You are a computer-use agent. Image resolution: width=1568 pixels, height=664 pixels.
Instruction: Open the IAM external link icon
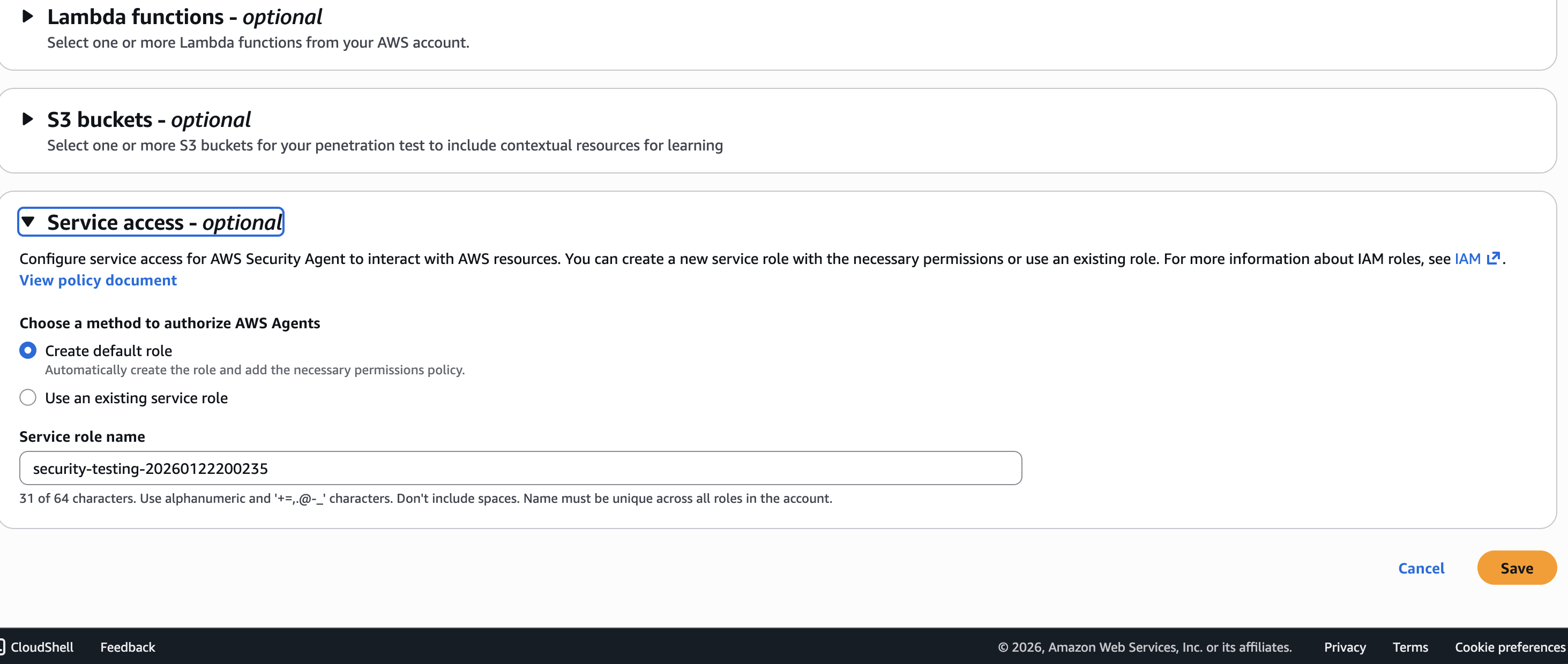1493,259
